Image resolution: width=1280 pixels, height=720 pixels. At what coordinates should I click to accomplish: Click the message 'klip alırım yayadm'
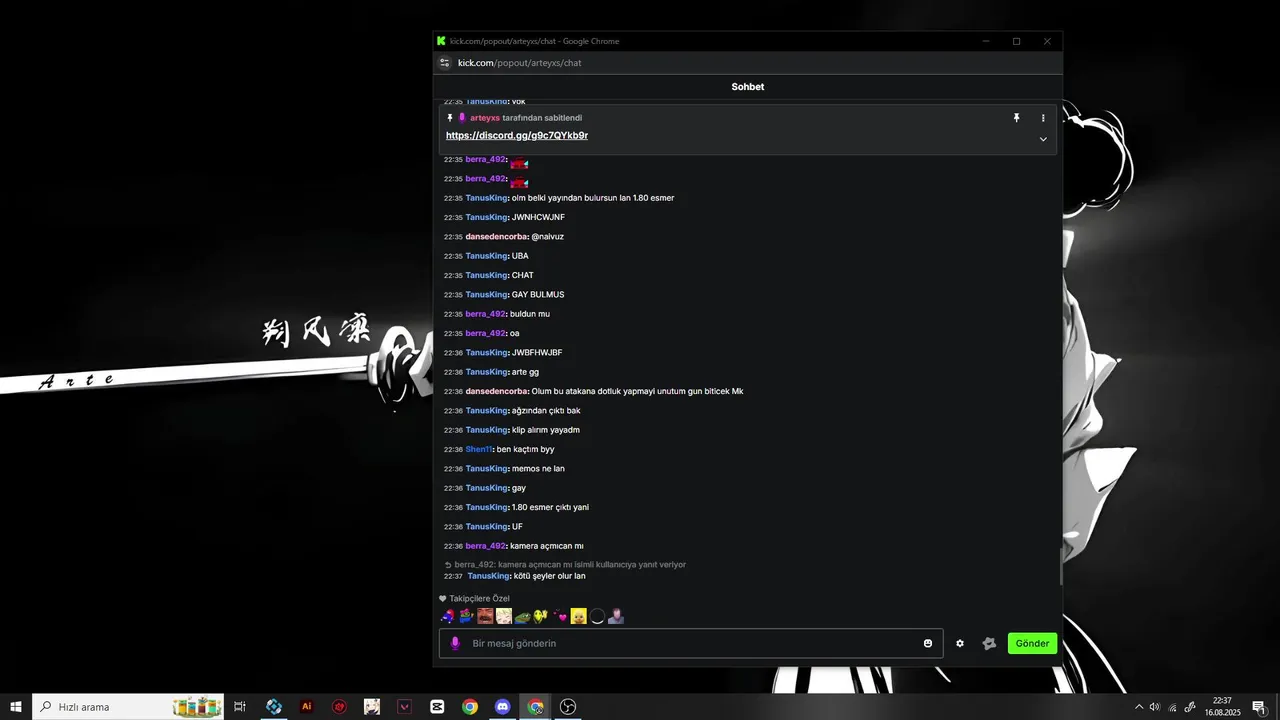click(546, 430)
